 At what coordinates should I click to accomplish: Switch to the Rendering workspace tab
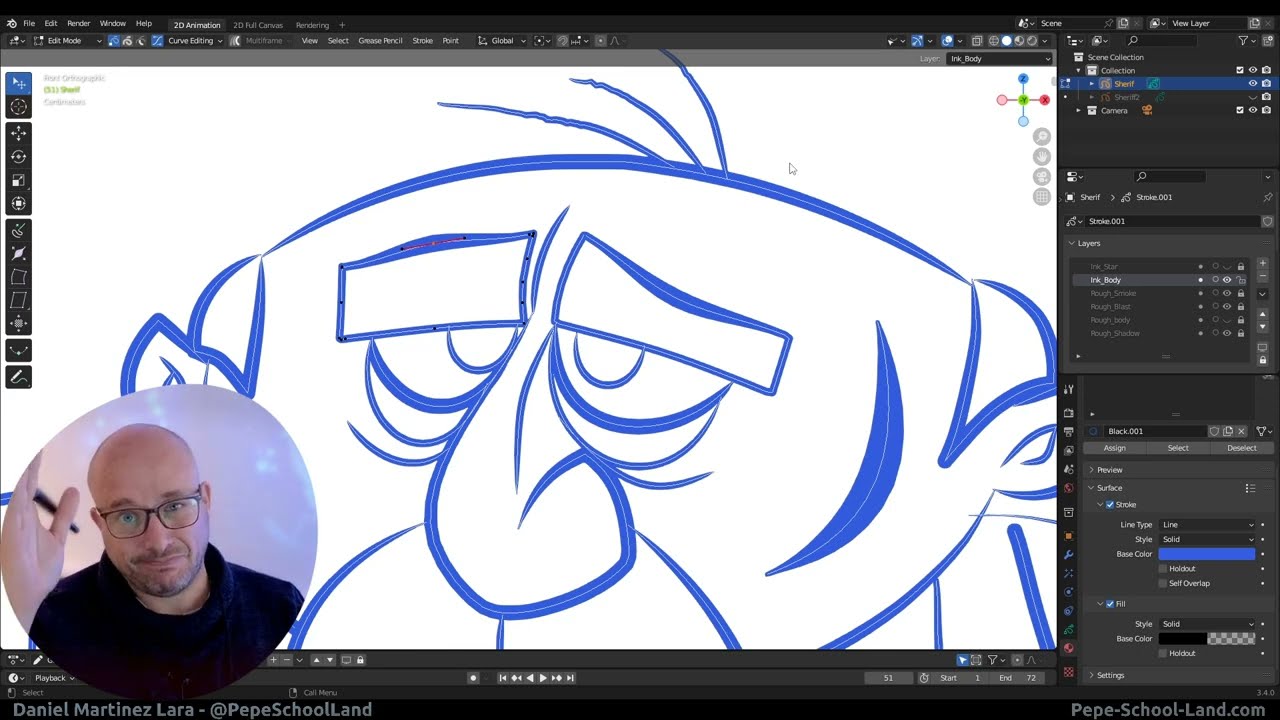coord(312,25)
